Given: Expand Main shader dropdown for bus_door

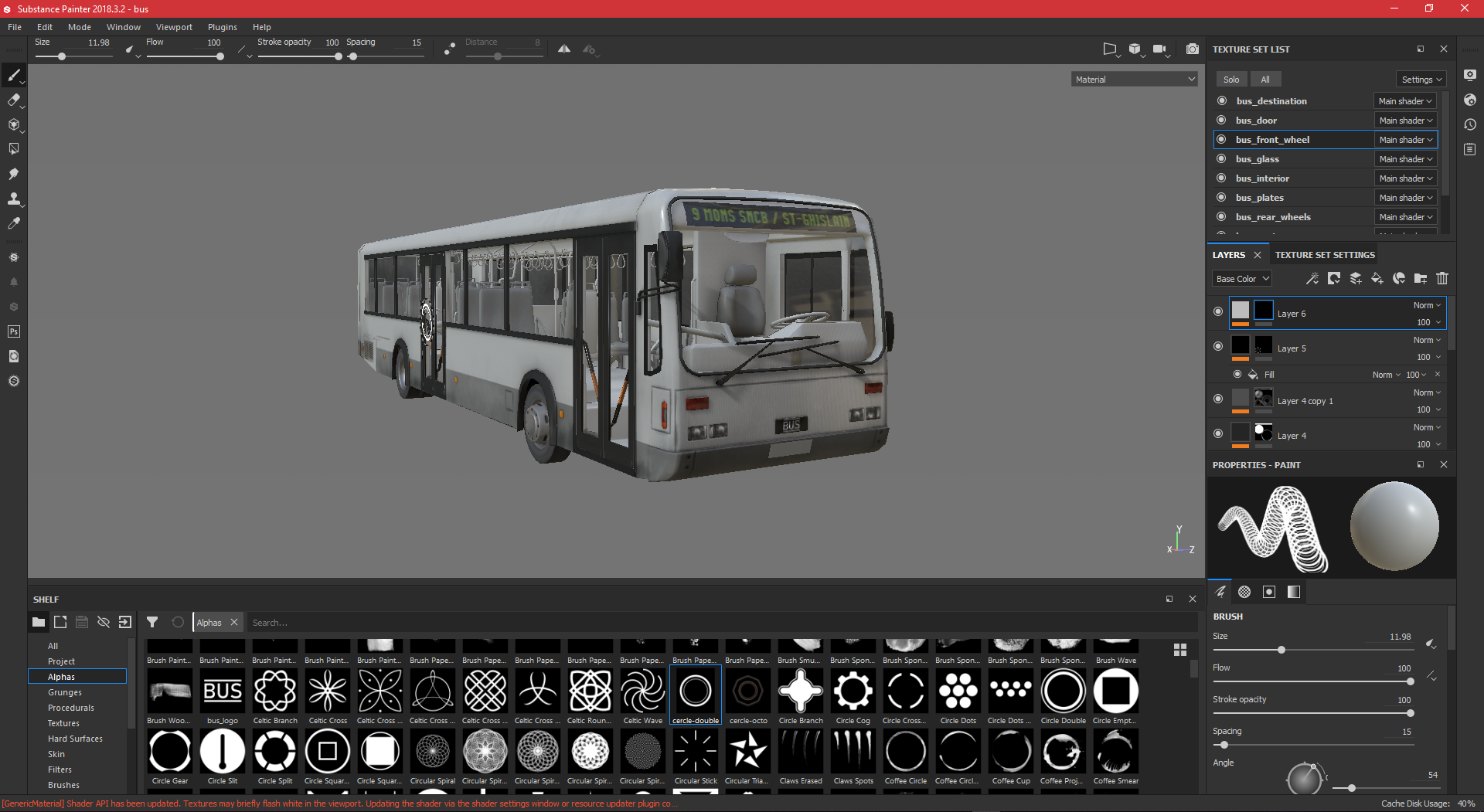Looking at the screenshot, I should pos(1405,121).
